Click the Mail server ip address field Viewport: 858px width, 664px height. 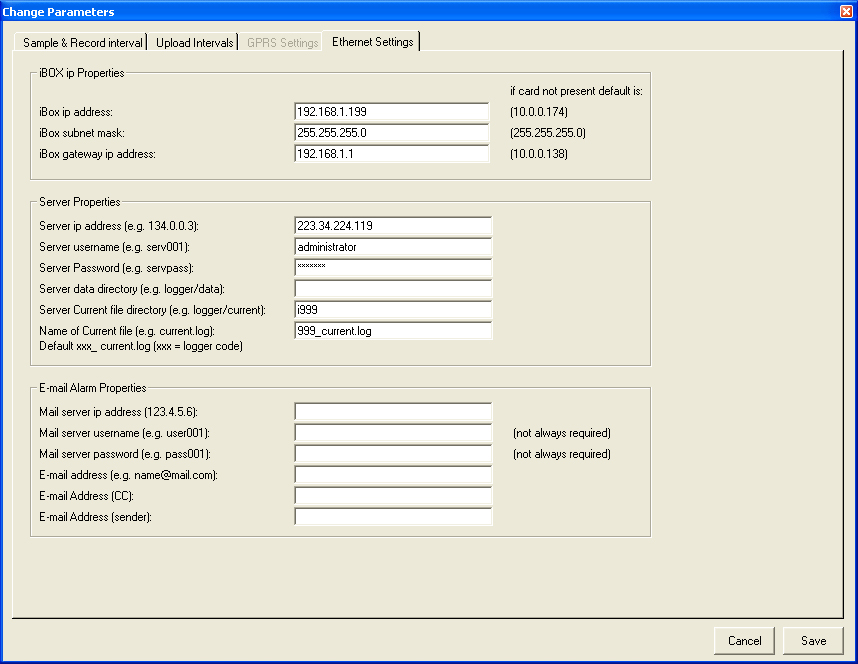393,412
